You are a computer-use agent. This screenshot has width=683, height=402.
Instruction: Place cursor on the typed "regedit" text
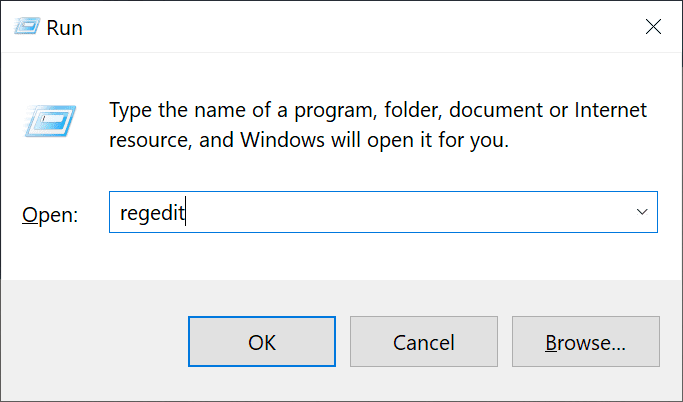point(152,213)
